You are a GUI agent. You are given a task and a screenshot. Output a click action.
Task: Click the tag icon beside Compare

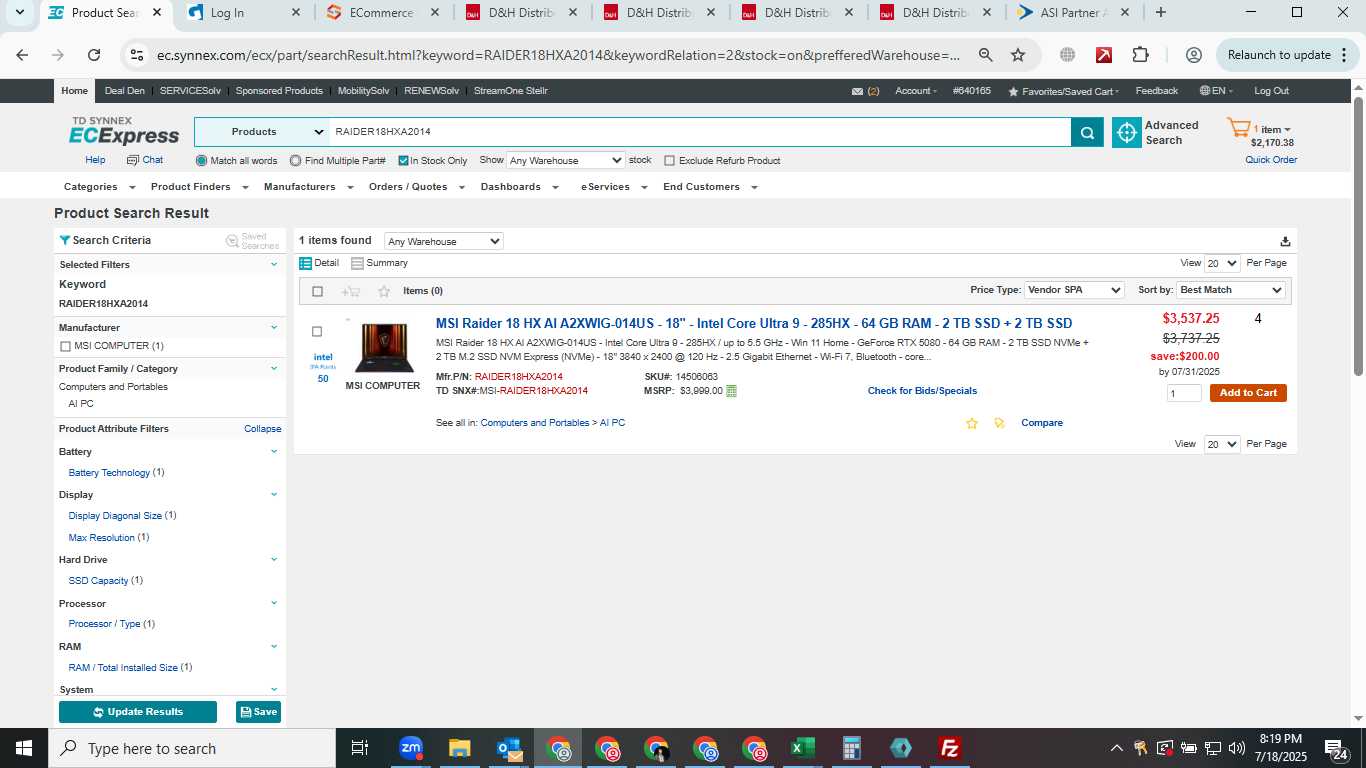(999, 423)
